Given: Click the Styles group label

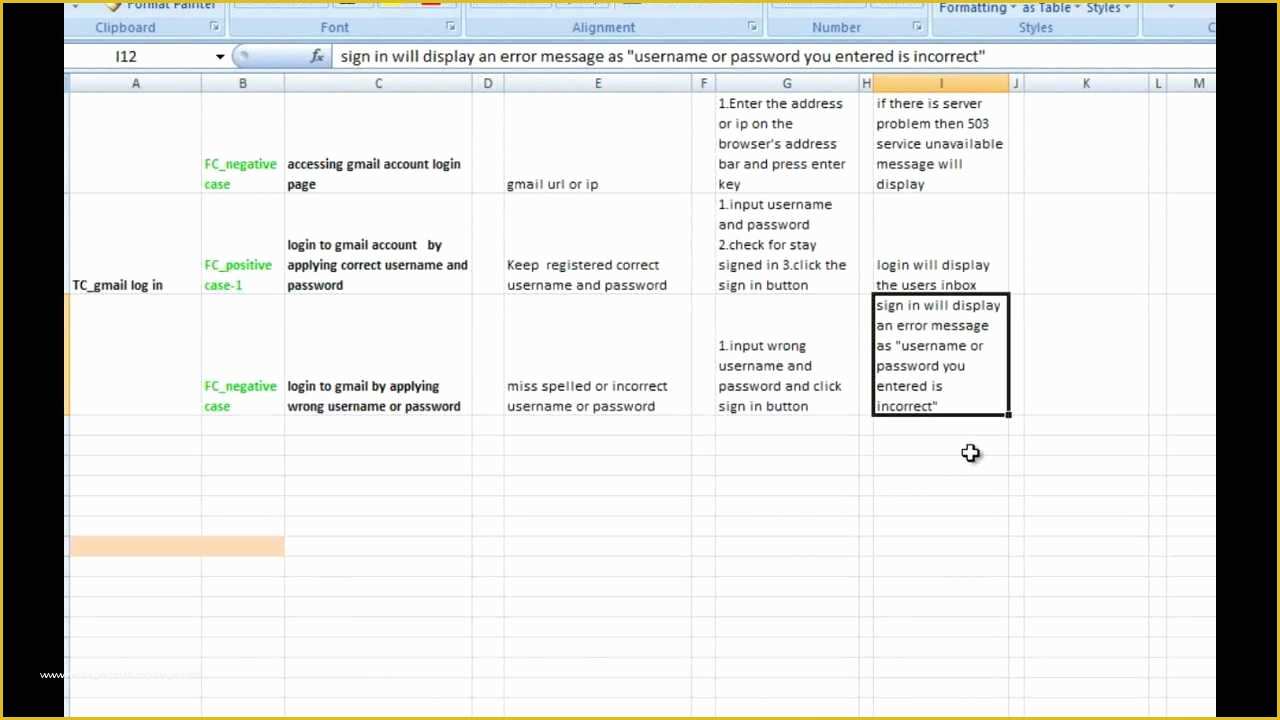Looking at the screenshot, I should pos(1034,27).
